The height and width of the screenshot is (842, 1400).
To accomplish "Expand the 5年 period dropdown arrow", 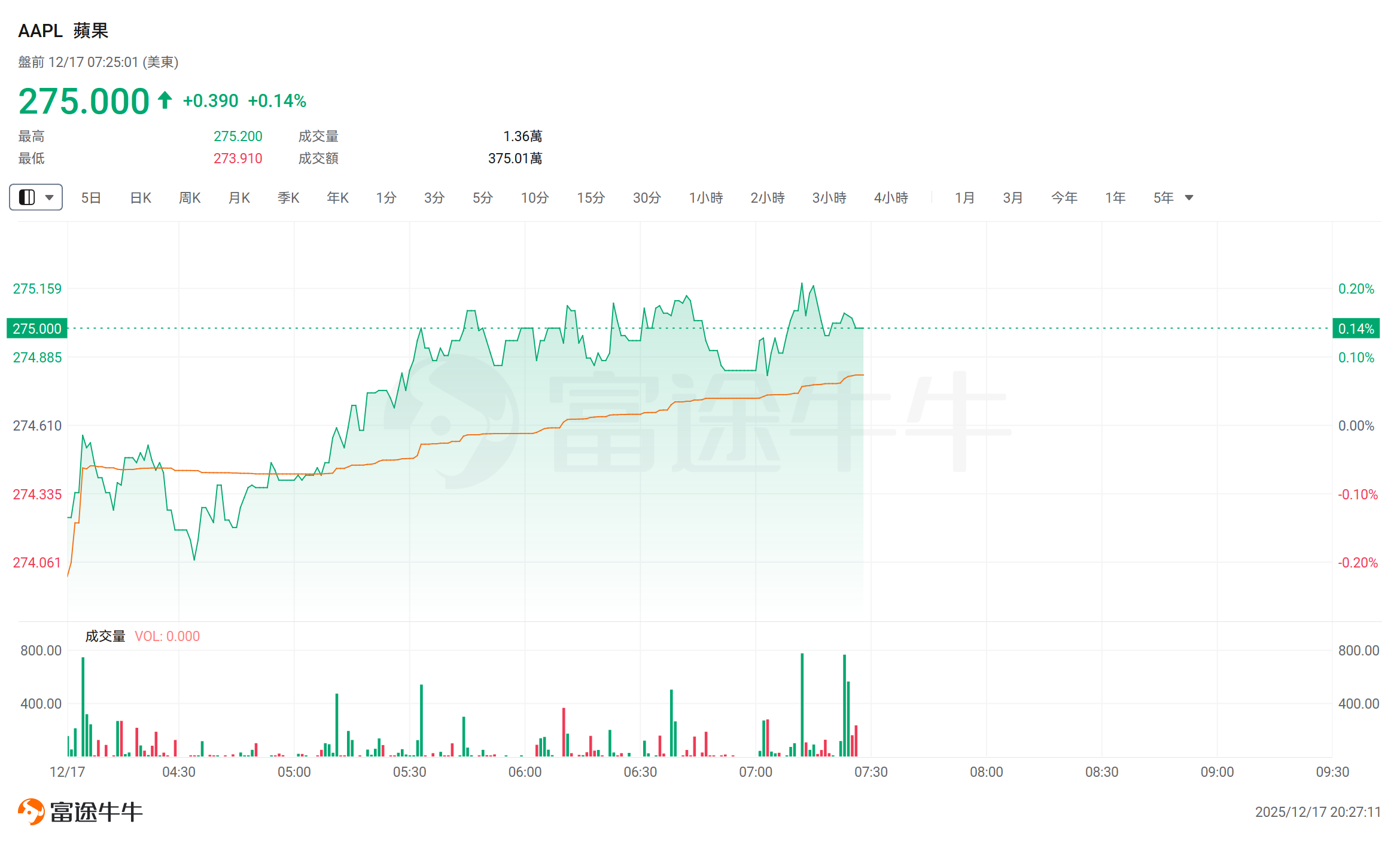I will pyautogui.click(x=1189, y=198).
